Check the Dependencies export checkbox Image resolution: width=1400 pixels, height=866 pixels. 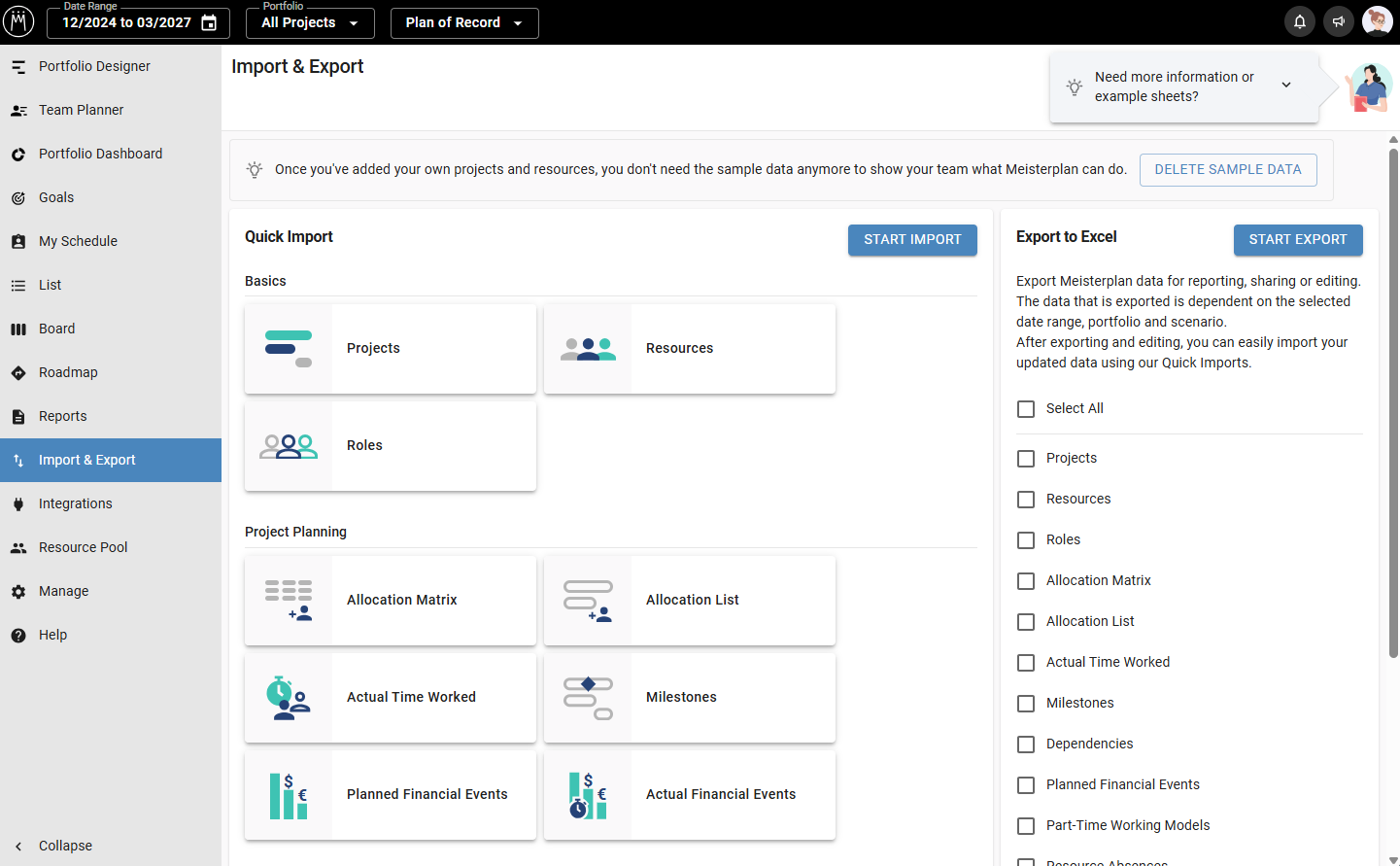(1026, 745)
